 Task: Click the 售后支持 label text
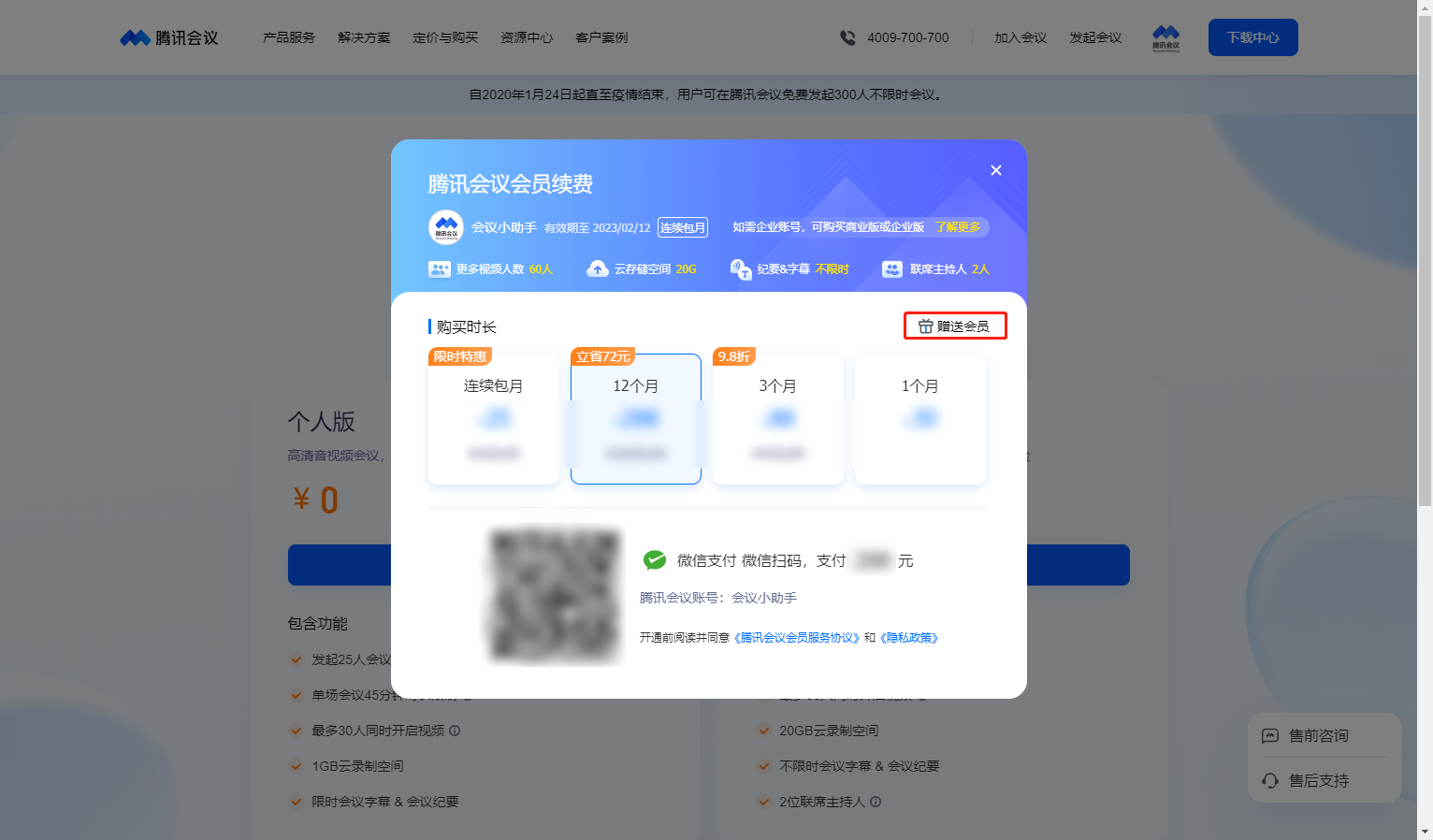1319,781
